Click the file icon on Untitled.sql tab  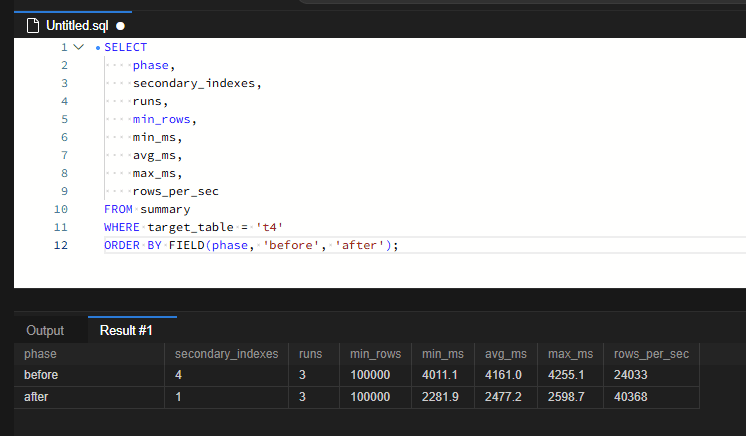pos(33,25)
